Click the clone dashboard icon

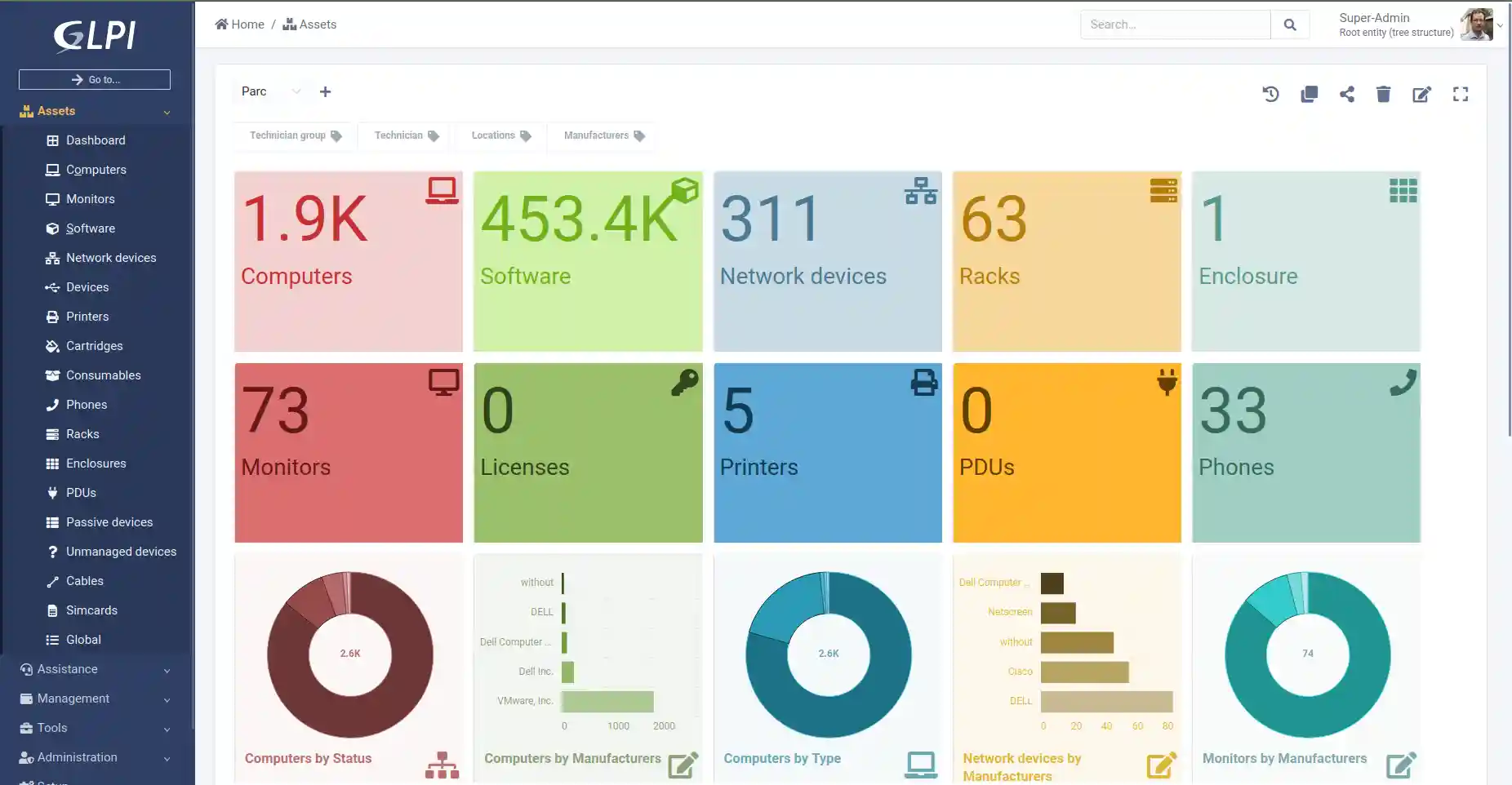[x=1309, y=94]
